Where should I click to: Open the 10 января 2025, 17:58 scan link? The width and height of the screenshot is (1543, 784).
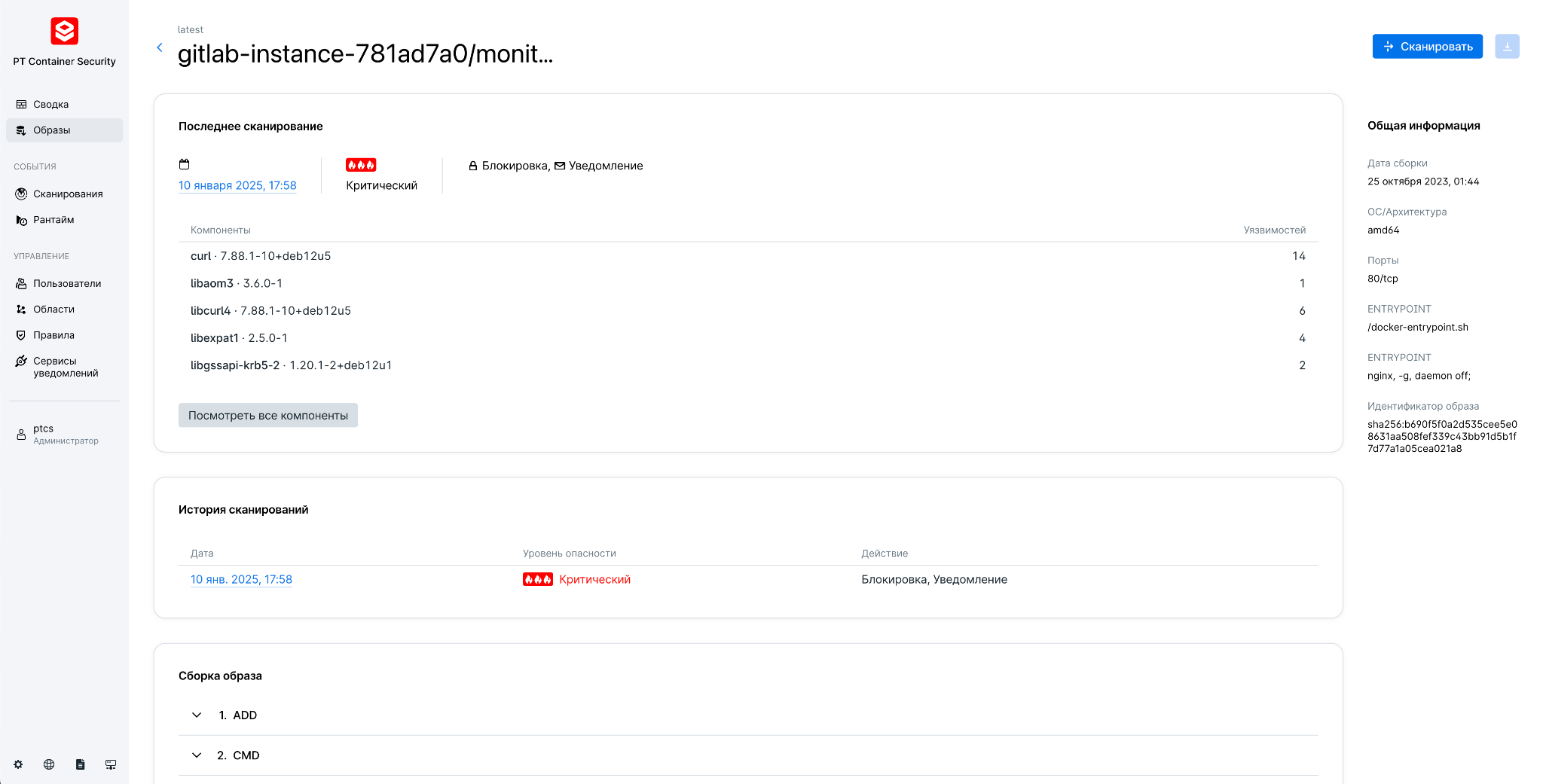237,186
